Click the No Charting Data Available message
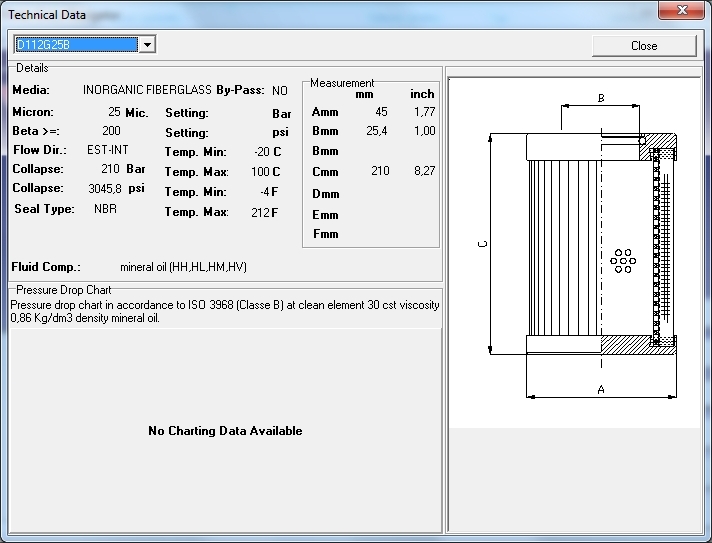 (225, 431)
